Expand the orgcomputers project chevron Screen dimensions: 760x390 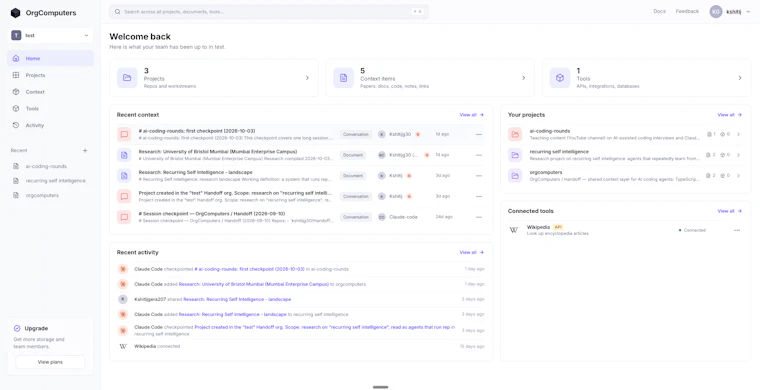pyautogui.click(x=738, y=176)
